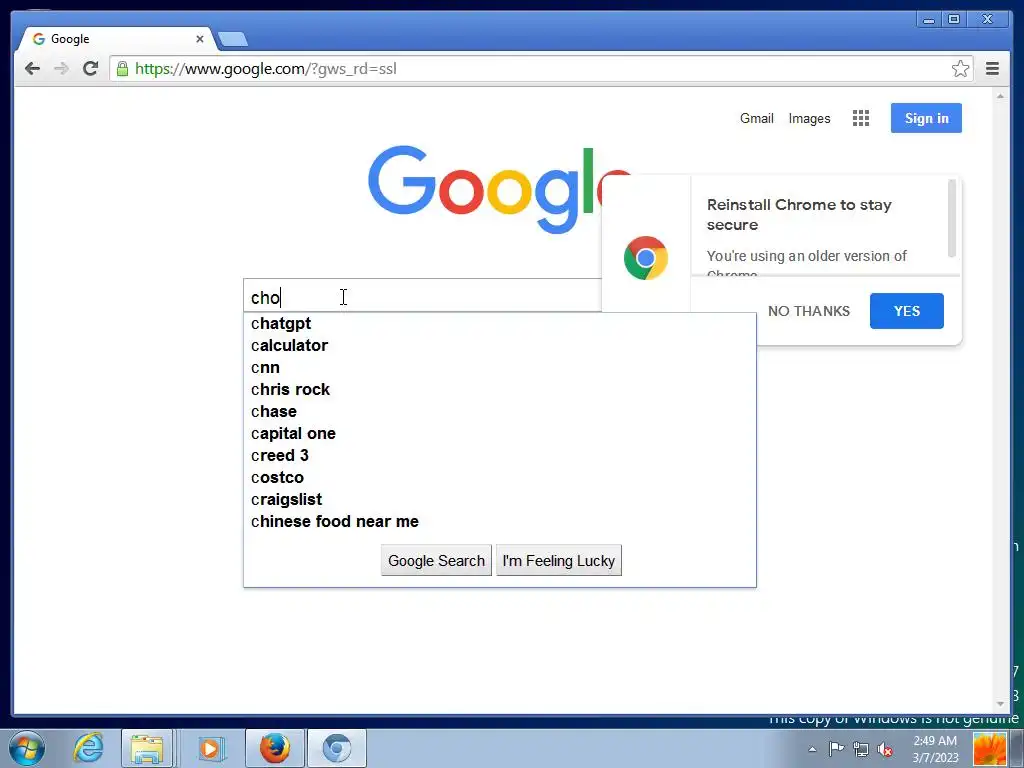Image resolution: width=1024 pixels, height=768 pixels.
Task: Open Gmail link
Action: pos(756,118)
